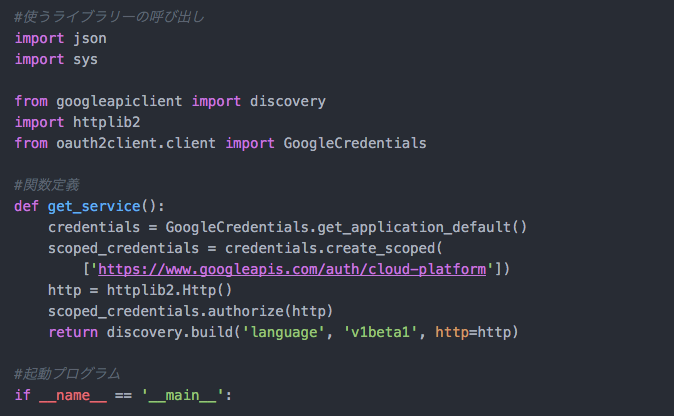The height and width of the screenshot is (416, 674).
Task: Click the 'v1beta1' string literal
Action: (380, 333)
